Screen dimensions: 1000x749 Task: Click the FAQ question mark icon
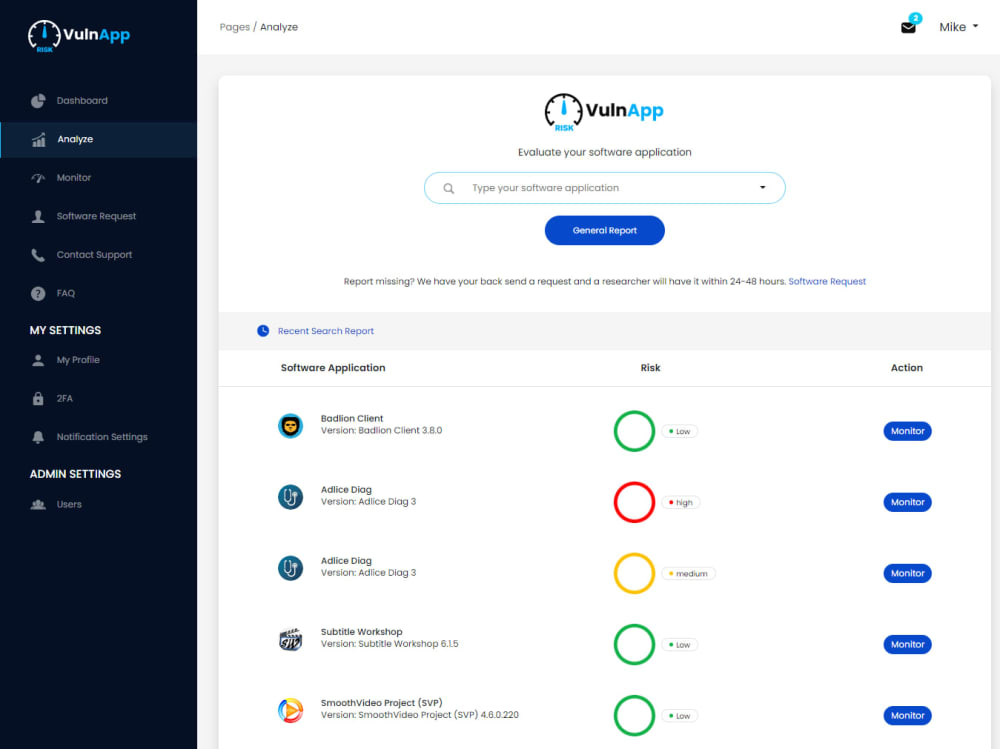tap(38, 293)
